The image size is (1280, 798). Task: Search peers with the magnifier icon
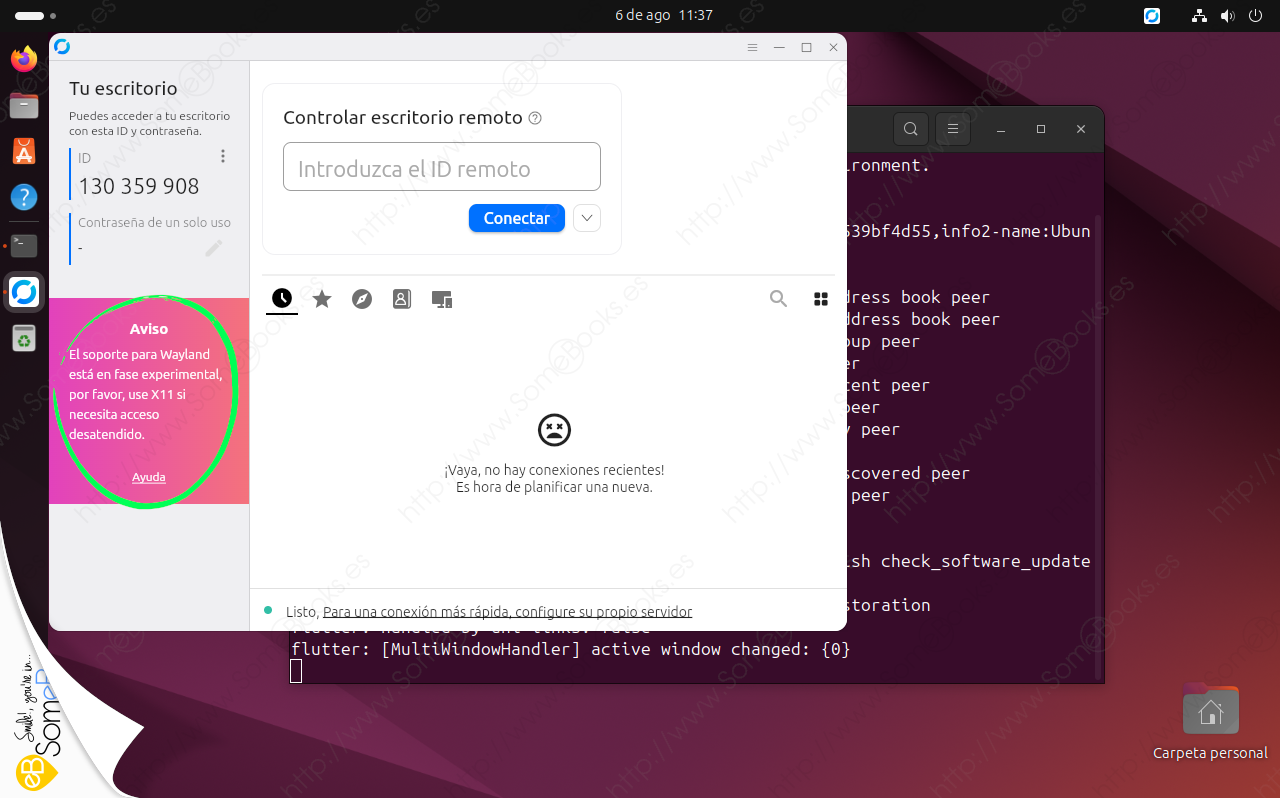778,298
